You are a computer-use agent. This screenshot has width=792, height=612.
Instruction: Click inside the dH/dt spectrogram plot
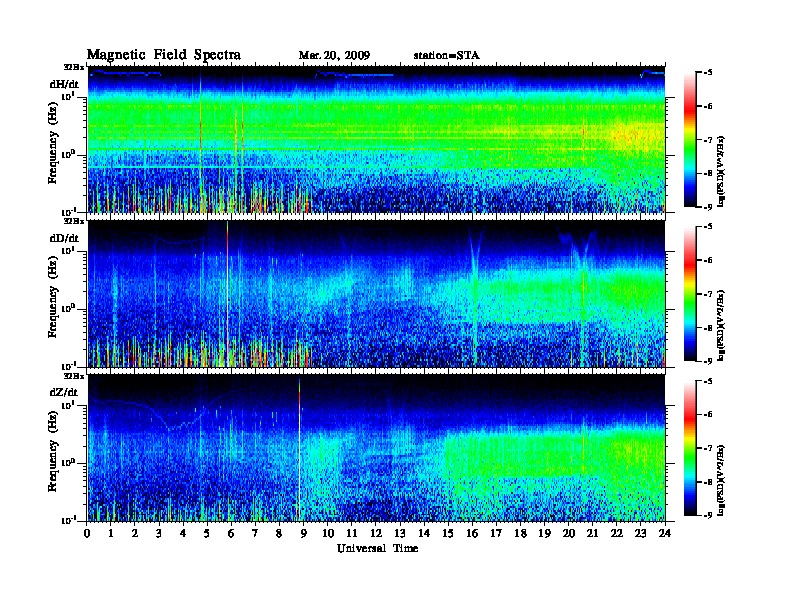click(376, 139)
